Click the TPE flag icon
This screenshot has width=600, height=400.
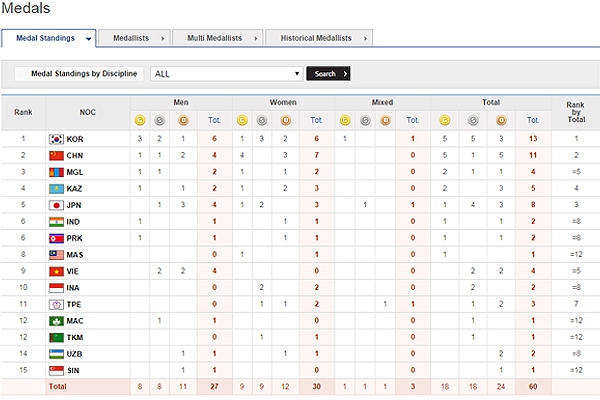point(56,305)
